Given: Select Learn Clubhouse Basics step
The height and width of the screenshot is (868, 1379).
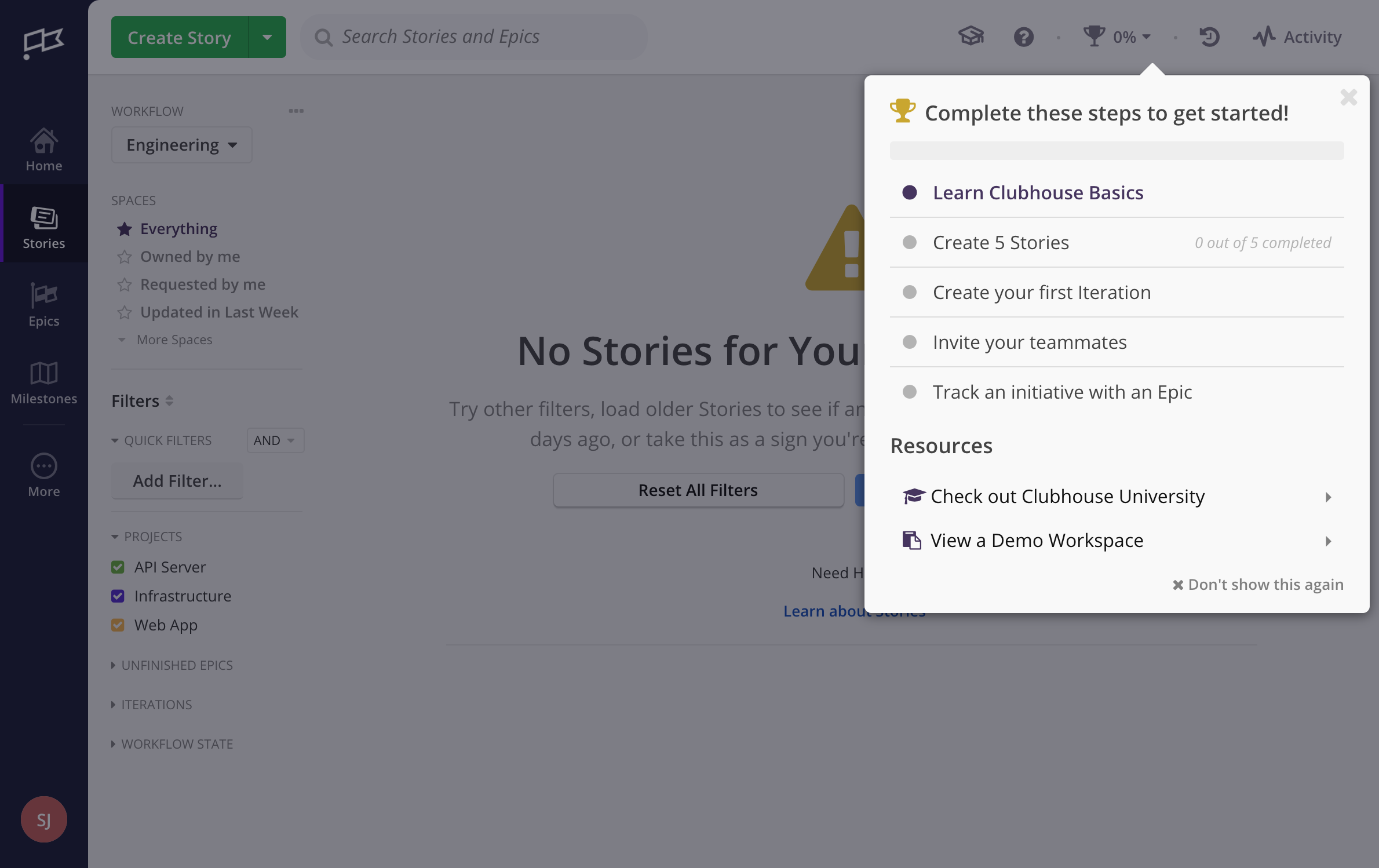Looking at the screenshot, I should [x=1038, y=192].
